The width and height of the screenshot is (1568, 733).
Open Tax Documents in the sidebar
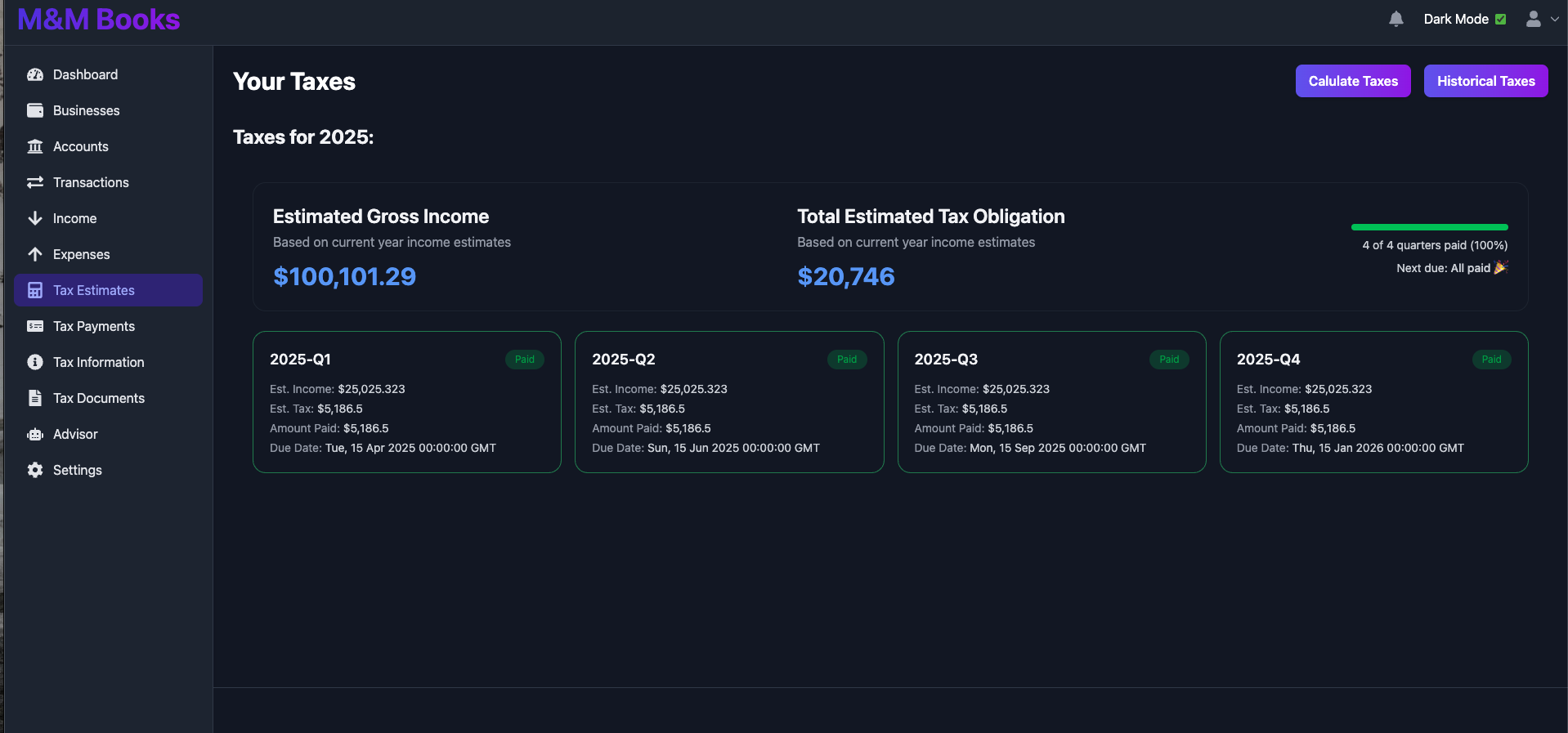coord(108,398)
